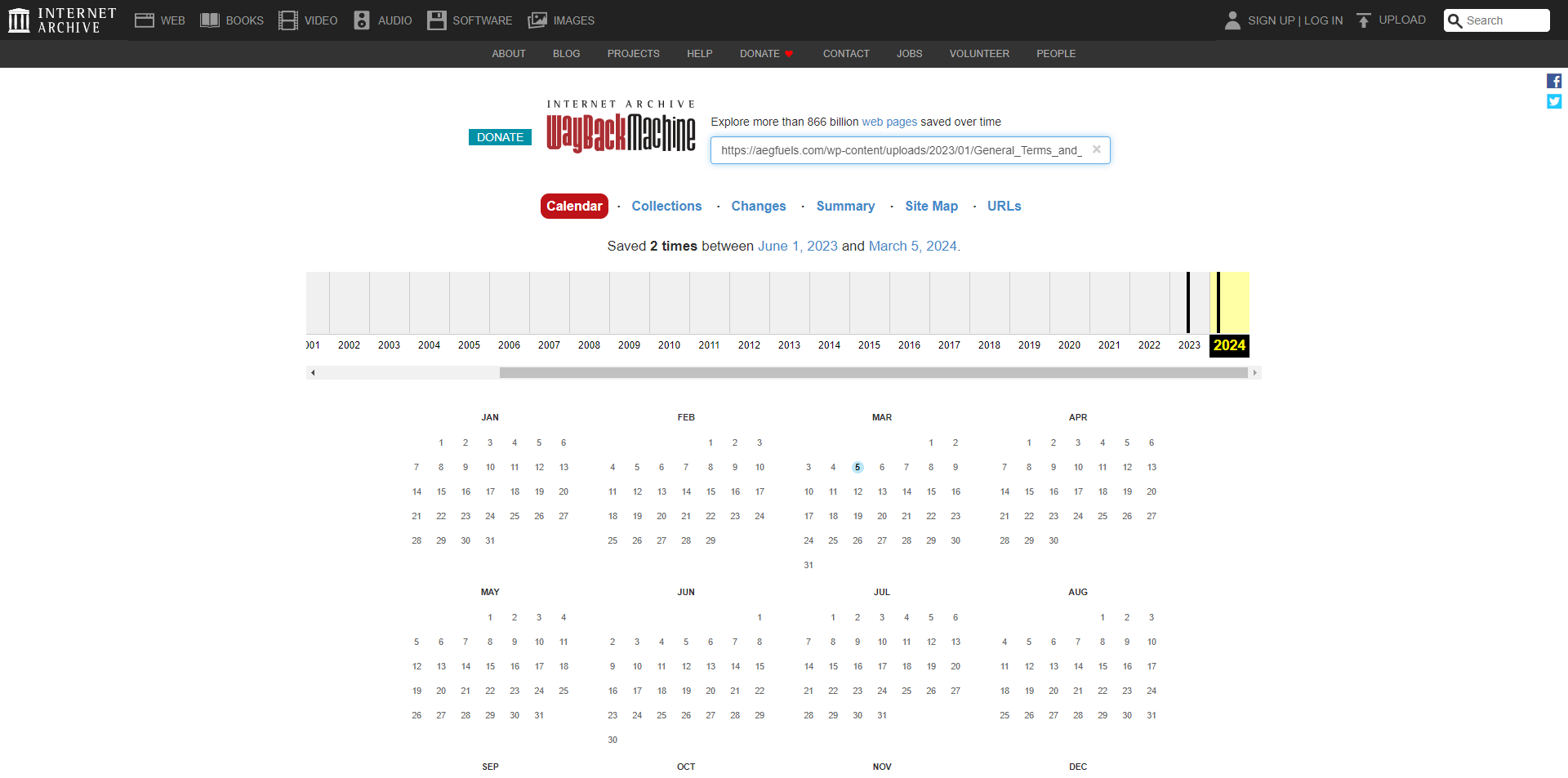Clear the URL field with the X
This screenshot has height=778, width=1568.
point(1097,149)
